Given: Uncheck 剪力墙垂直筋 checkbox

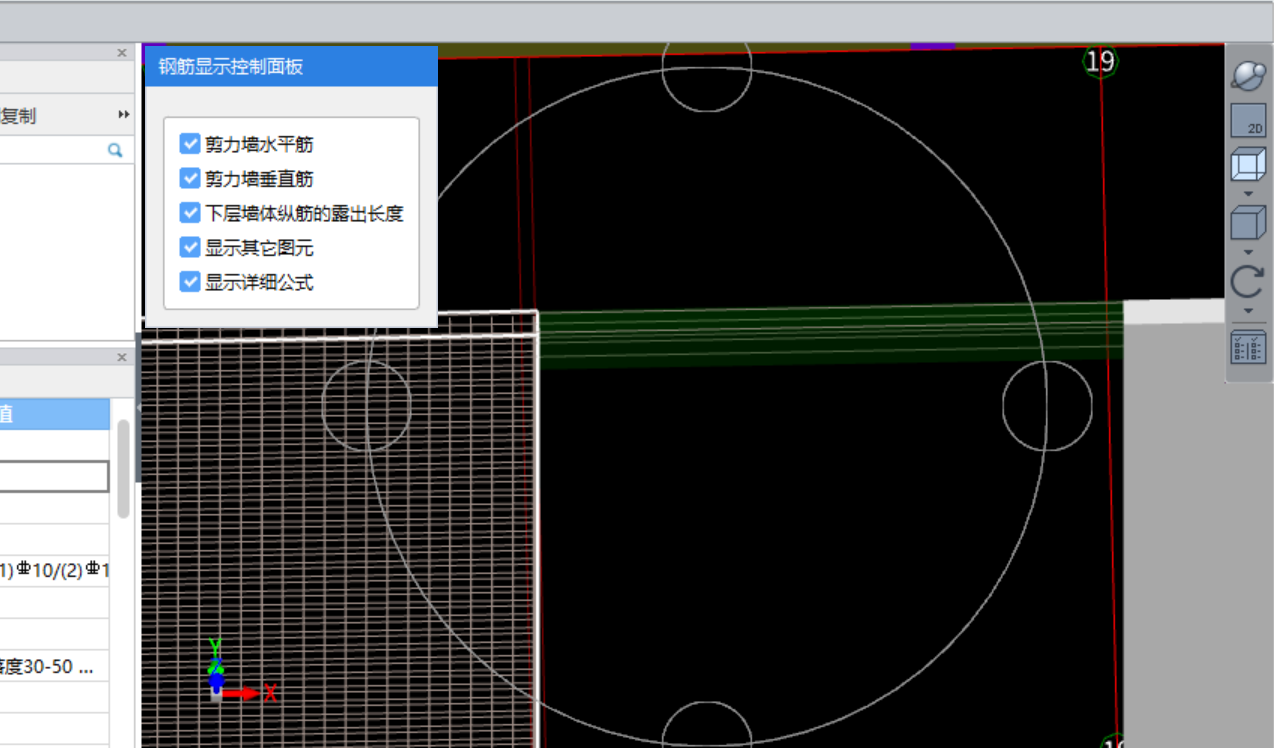Looking at the screenshot, I should [x=190, y=178].
